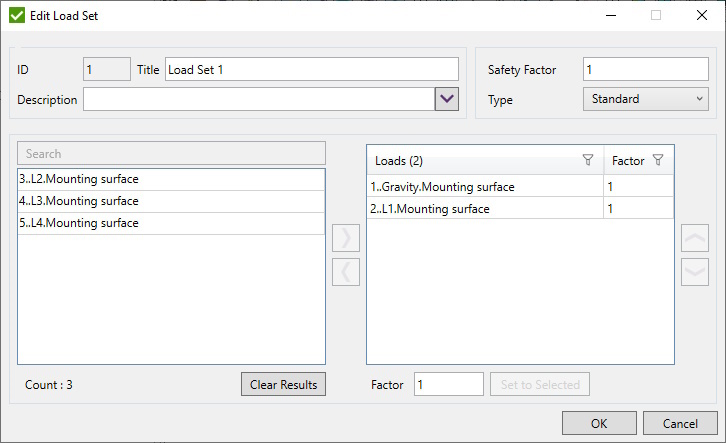Click into the Search field
Image resolution: width=726 pixels, height=443 pixels.
(x=170, y=154)
